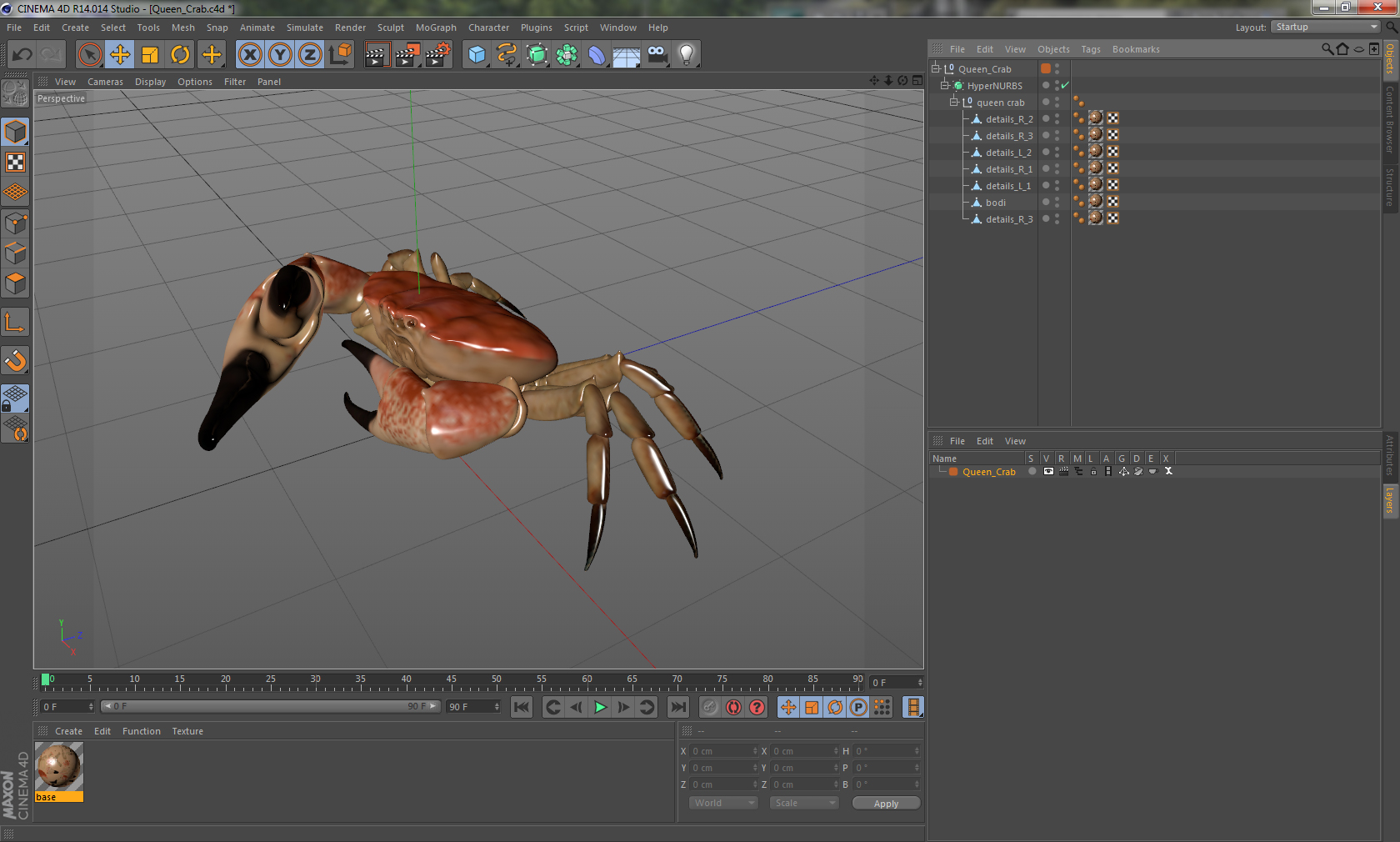Image resolution: width=1400 pixels, height=842 pixels.
Task: Open the Character menu
Action: pyautogui.click(x=488, y=28)
